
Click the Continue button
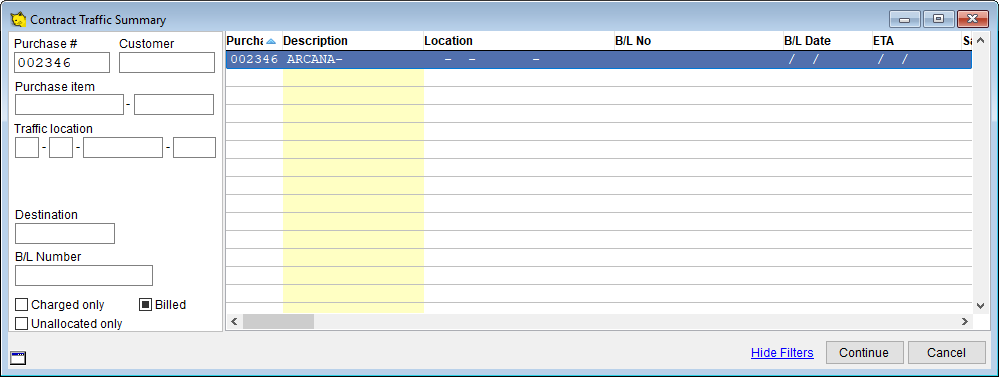tap(865, 353)
